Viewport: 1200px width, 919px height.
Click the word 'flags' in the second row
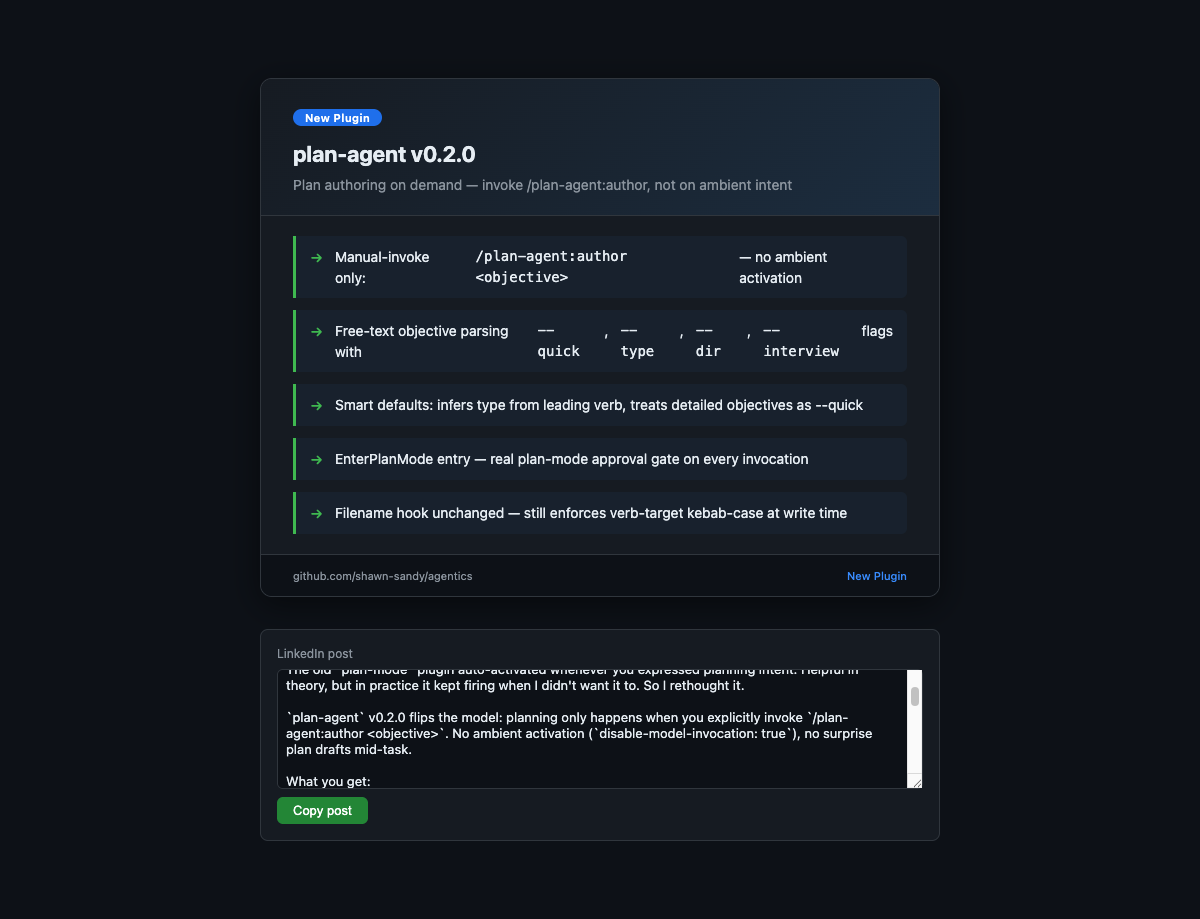tap(877, 331)
